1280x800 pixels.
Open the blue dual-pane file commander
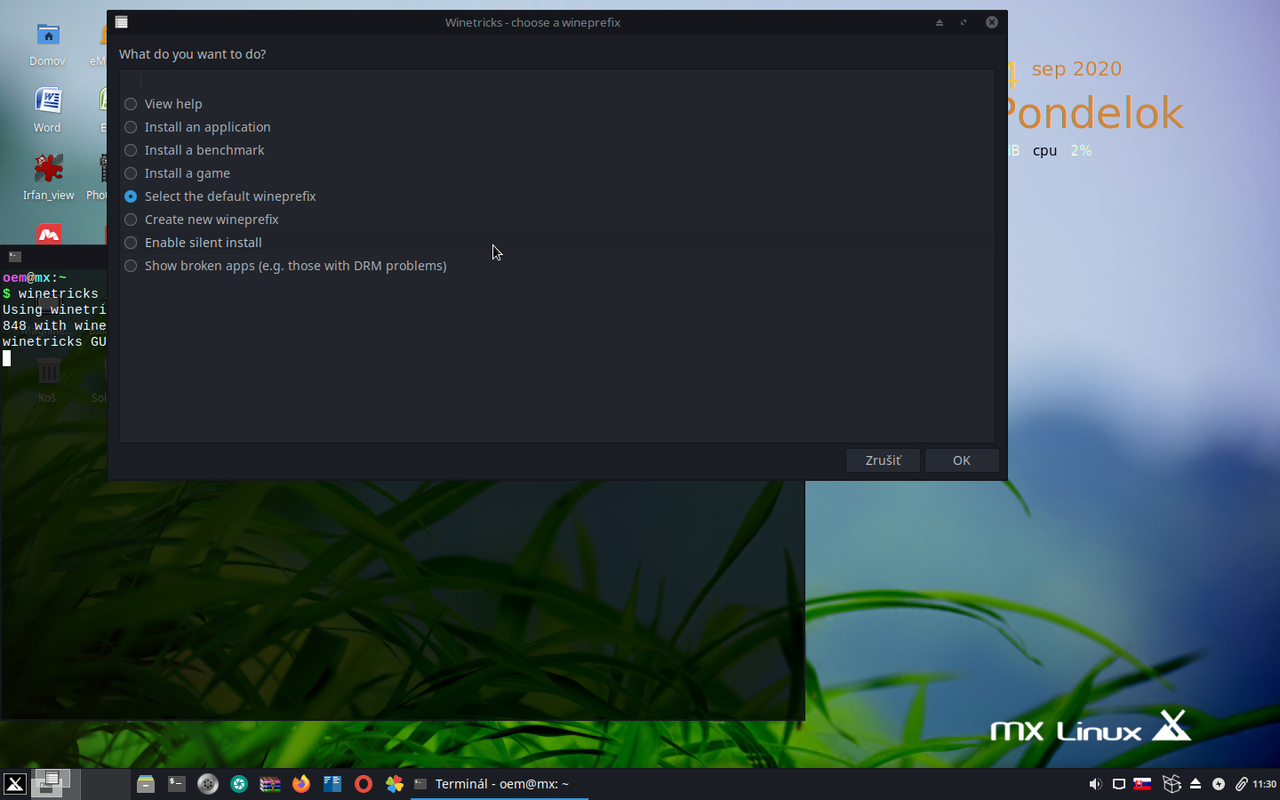coord(332,784)
